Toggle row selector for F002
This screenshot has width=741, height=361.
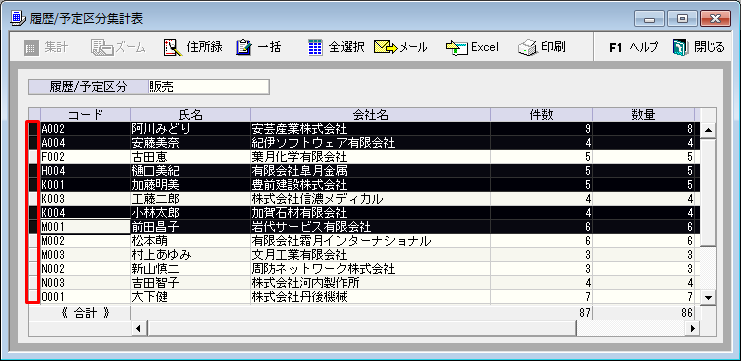[33, 156]
